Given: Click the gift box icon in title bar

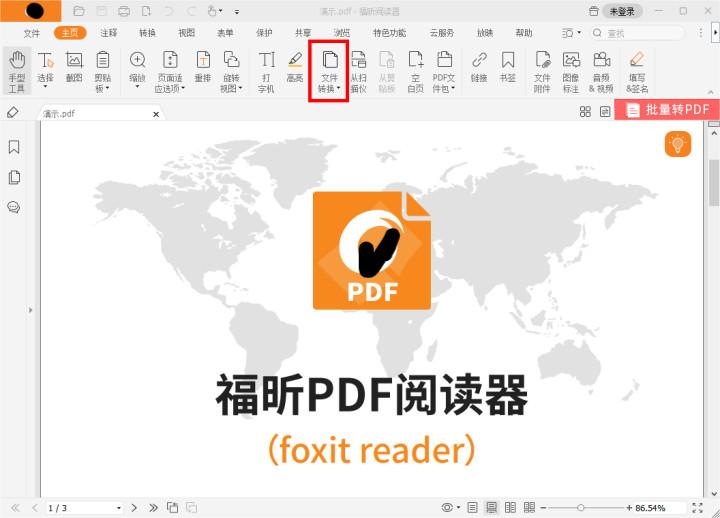Looking at the screenshot, I should pos(594,11).
